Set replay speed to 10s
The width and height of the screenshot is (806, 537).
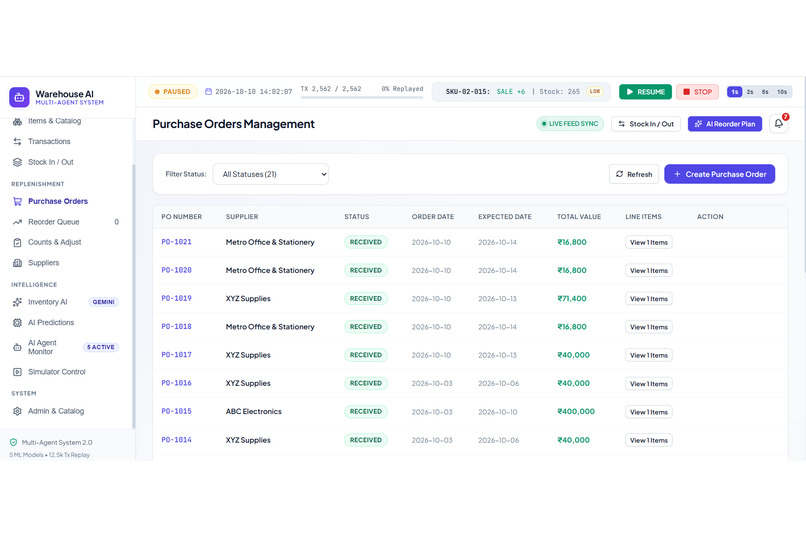pyautogui.click(x=782, y=91)
